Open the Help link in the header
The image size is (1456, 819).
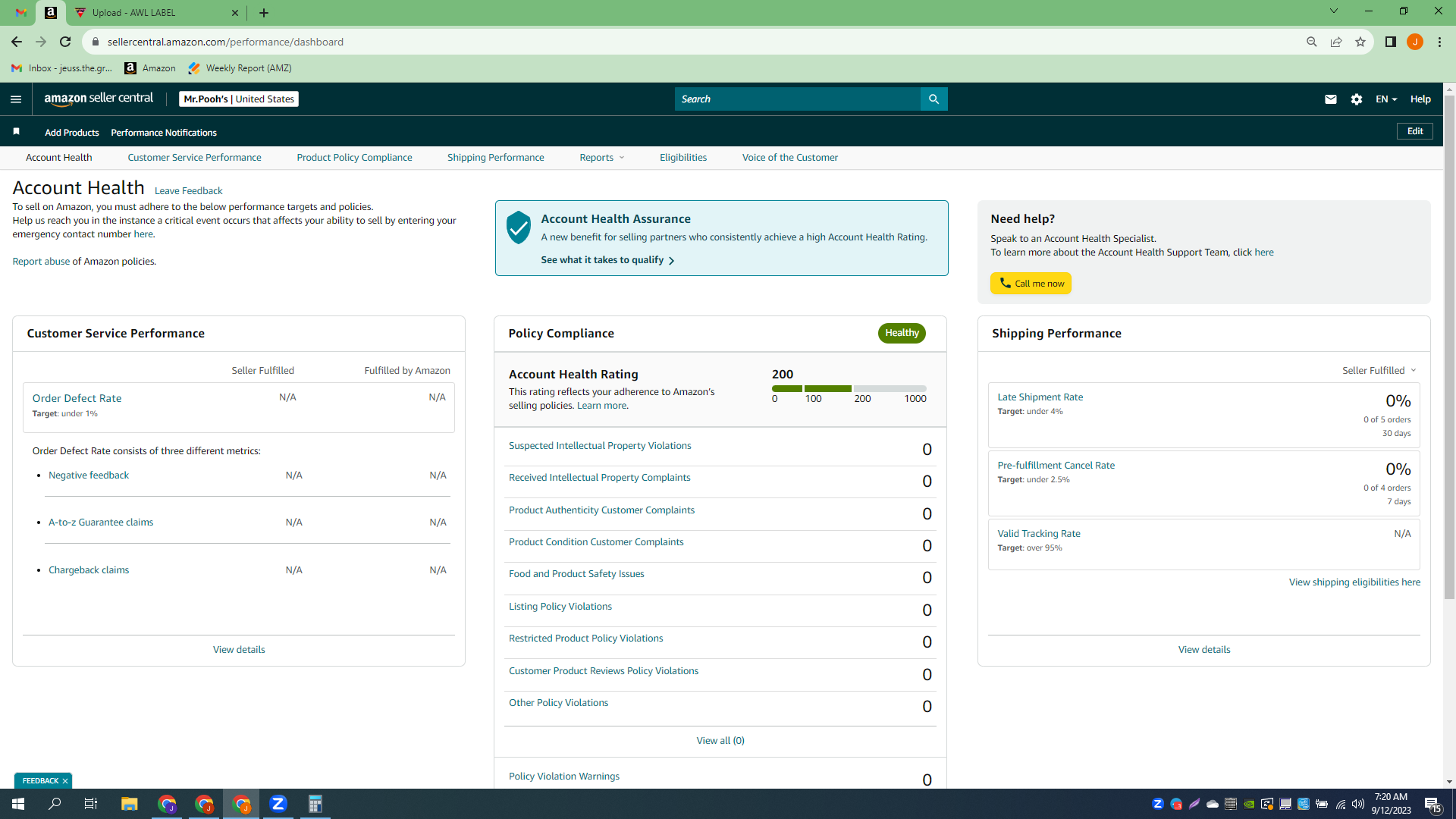tap(1420, 99)
